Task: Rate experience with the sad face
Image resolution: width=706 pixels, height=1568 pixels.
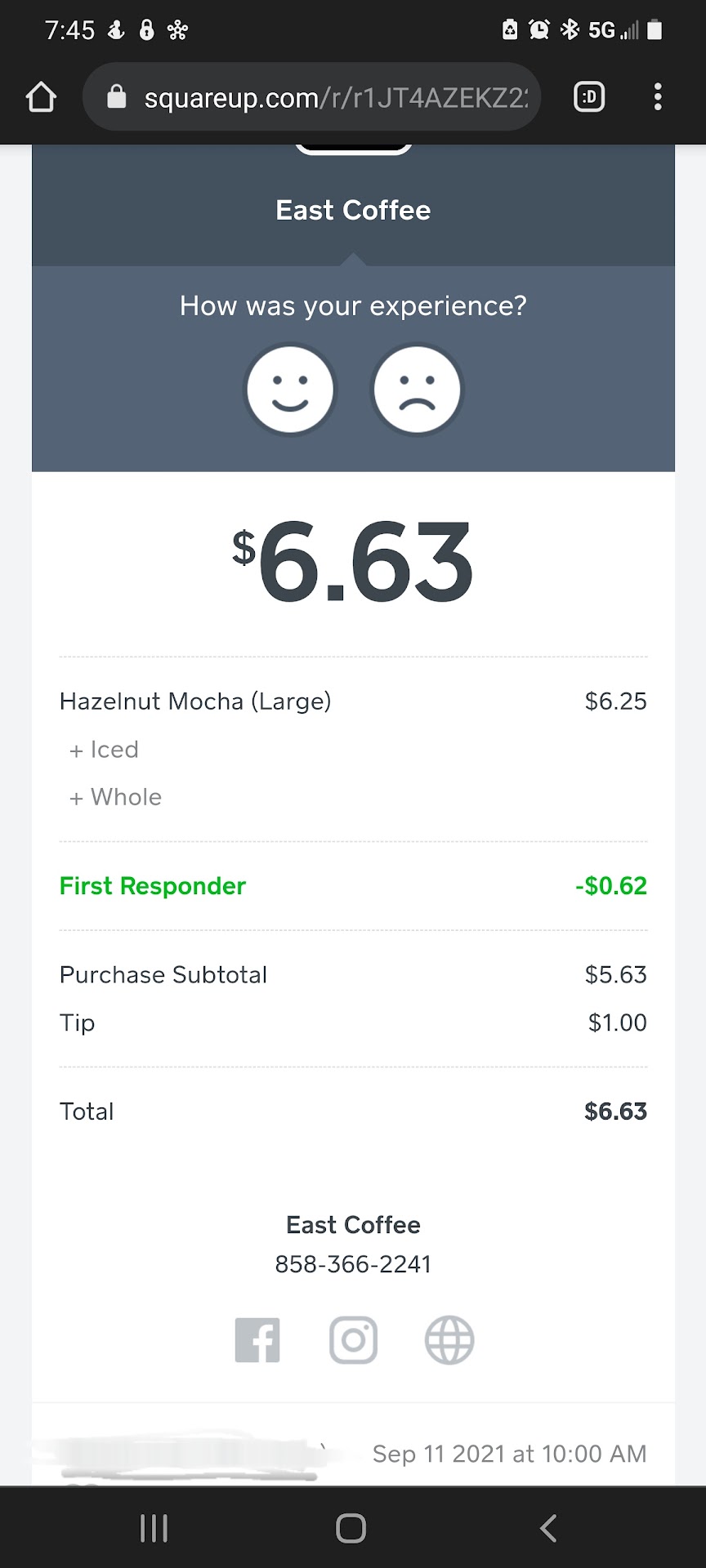Action: [x=417, y=390]
